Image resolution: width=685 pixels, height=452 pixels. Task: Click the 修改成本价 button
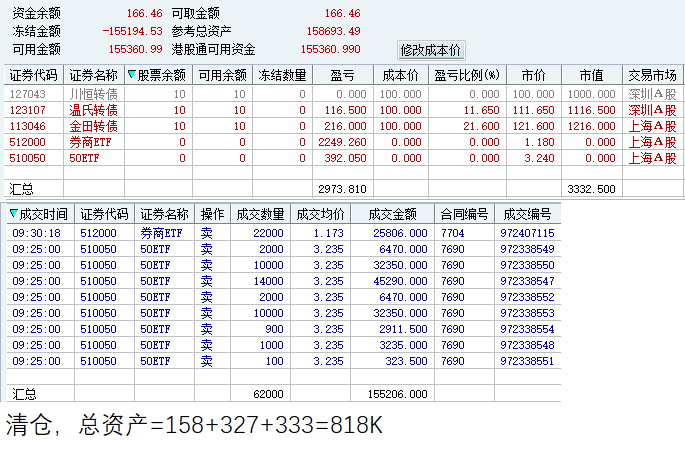431,50
